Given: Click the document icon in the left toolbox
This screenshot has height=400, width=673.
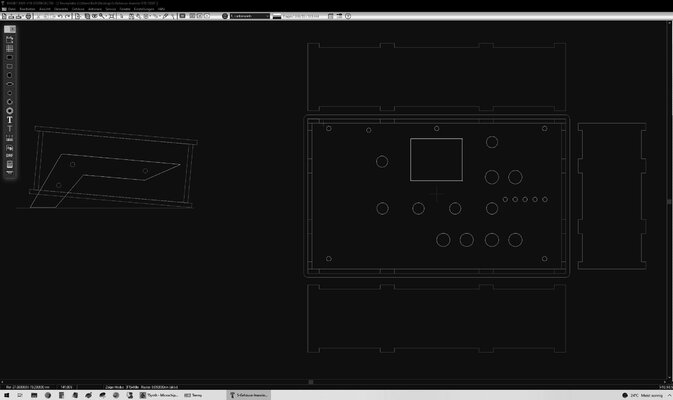Looking at the screenshot, I should coord(9,164).
